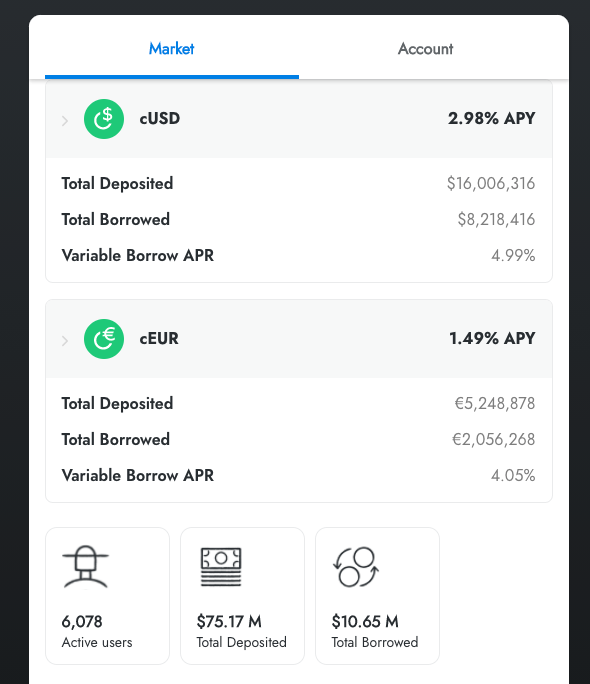590x684 pixels.
Task: Click the 1.49% APY label for cEUR
Action: [x=492, y=339]
